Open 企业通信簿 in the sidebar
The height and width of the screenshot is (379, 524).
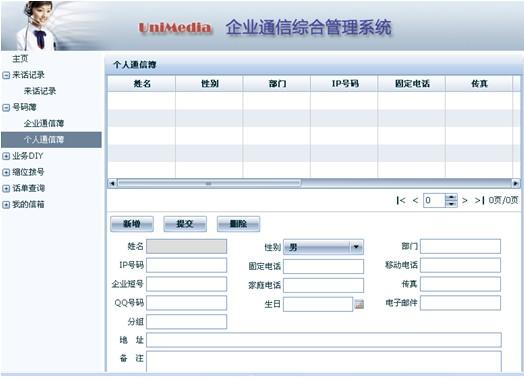(44, 123)
